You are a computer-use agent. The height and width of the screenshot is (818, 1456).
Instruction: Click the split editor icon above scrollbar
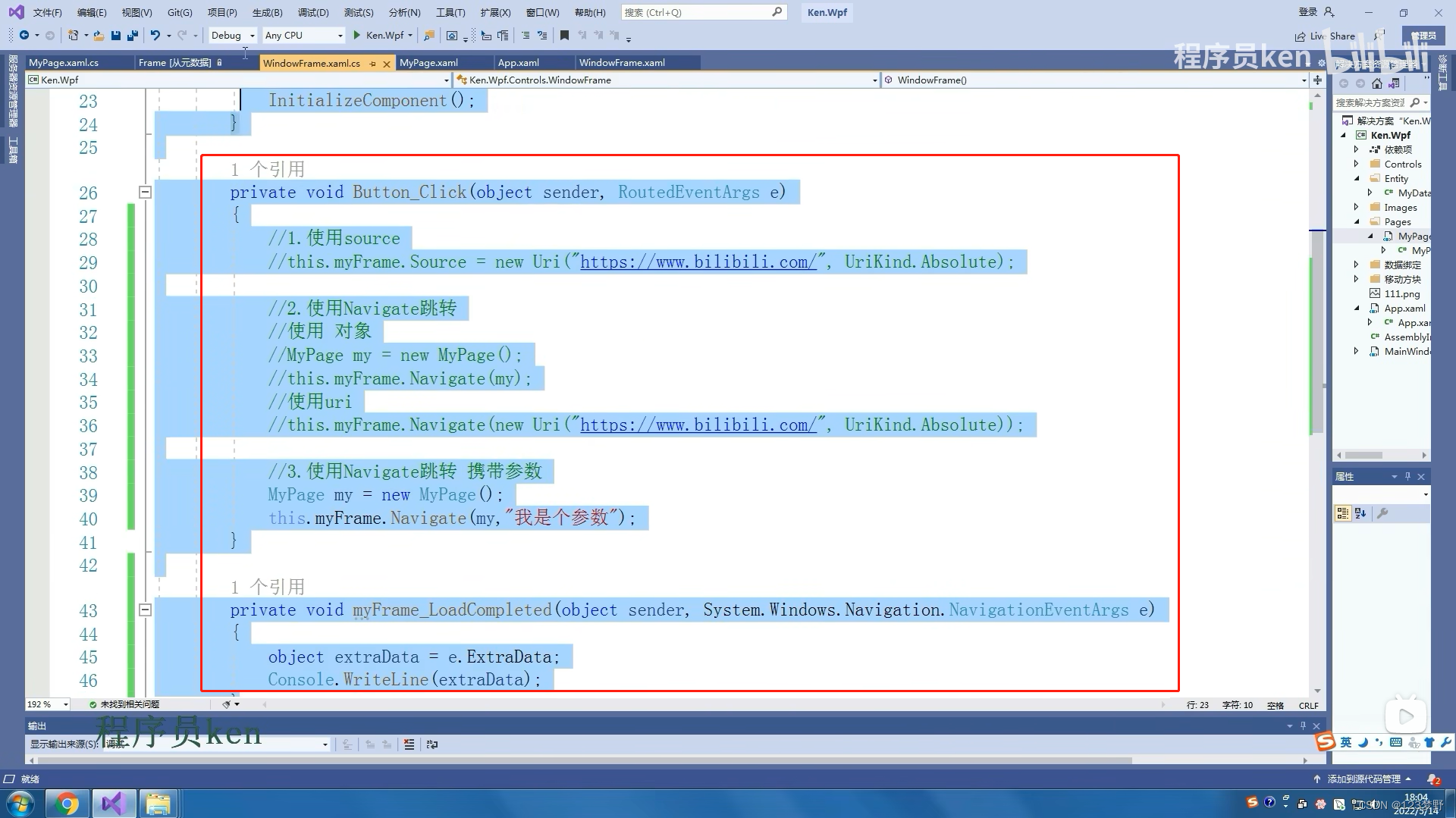[x=1317, y=80]
